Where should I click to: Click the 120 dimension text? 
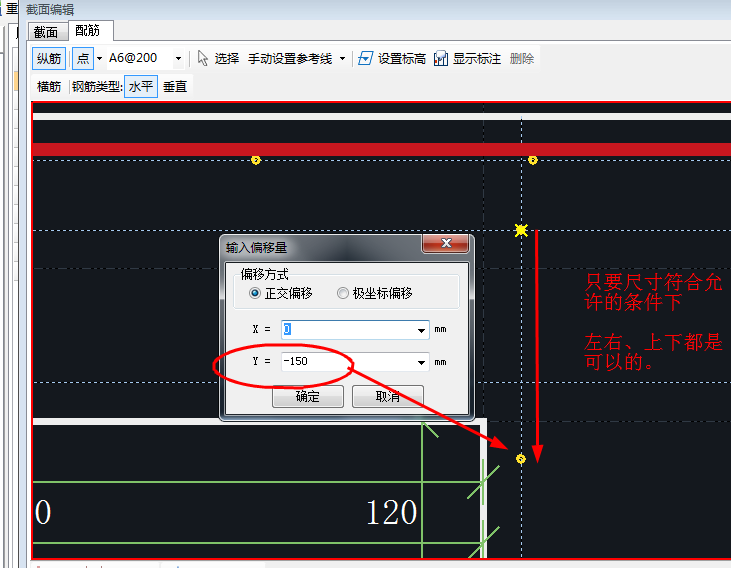point(392,513)
